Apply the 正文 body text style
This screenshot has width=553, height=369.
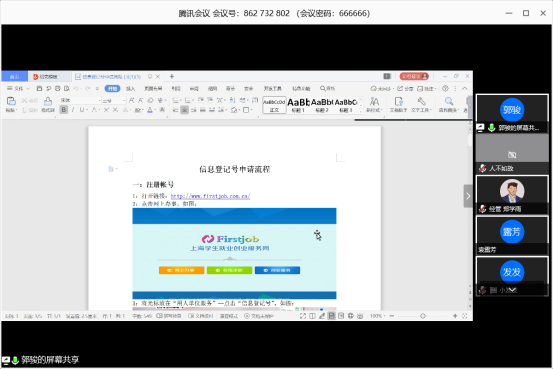(274, 105)
